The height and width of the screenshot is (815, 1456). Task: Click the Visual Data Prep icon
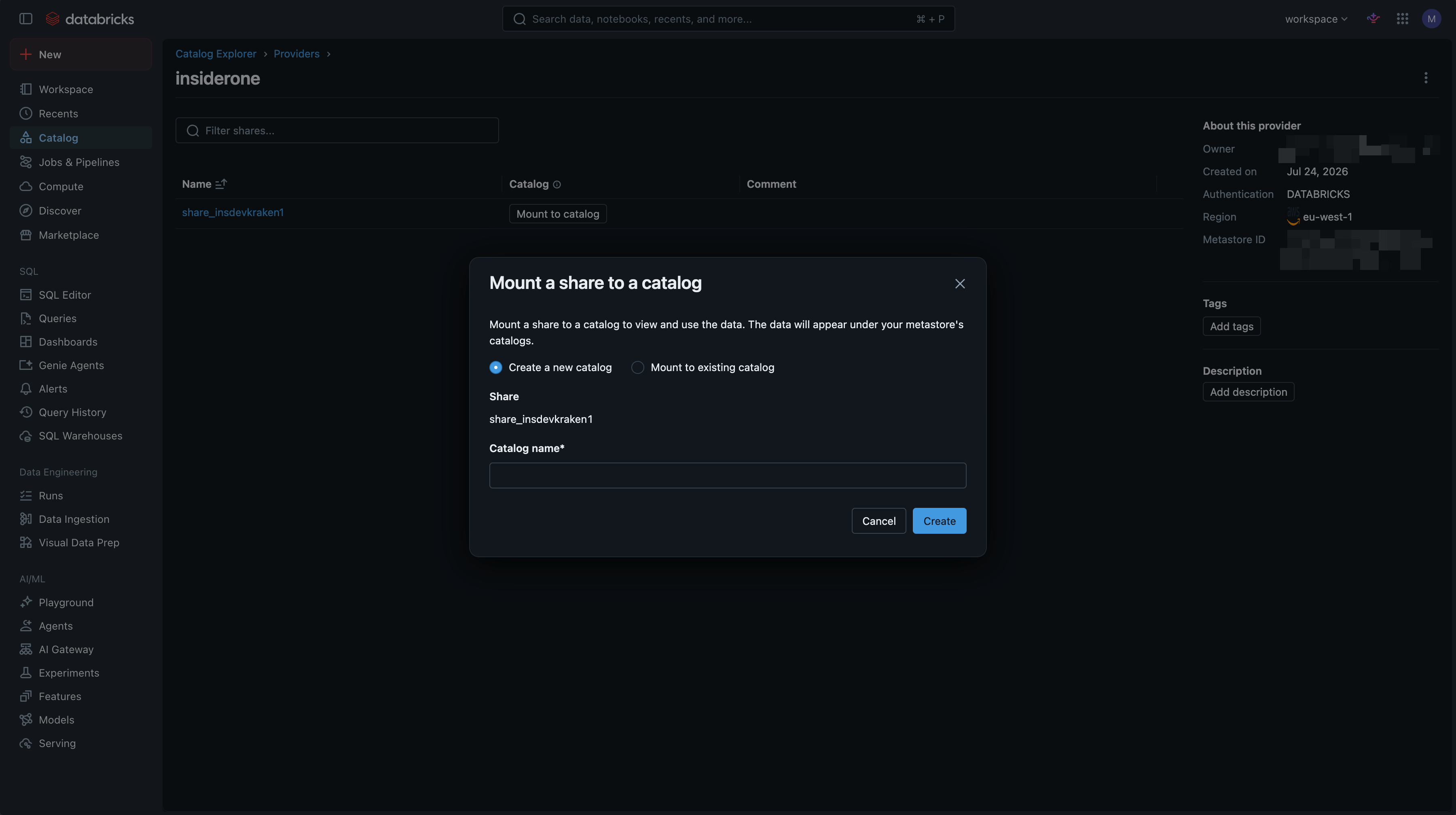[26, 542]
